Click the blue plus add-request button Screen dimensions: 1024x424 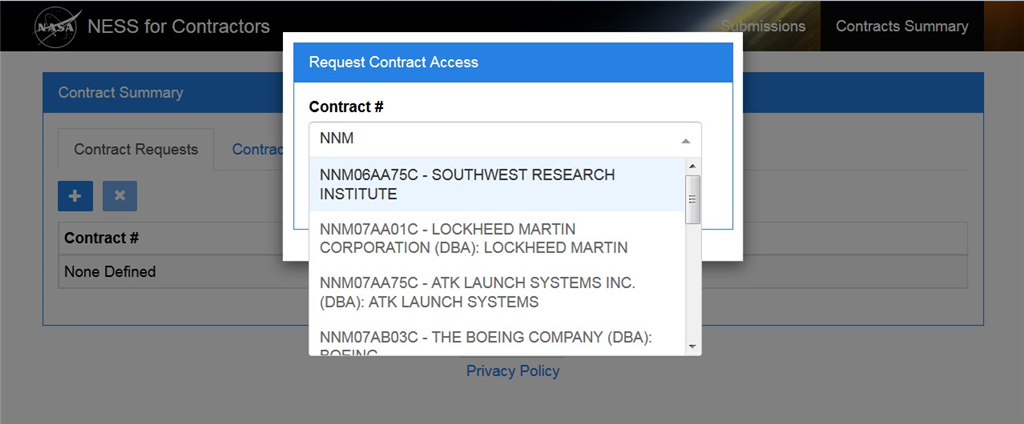75,196
